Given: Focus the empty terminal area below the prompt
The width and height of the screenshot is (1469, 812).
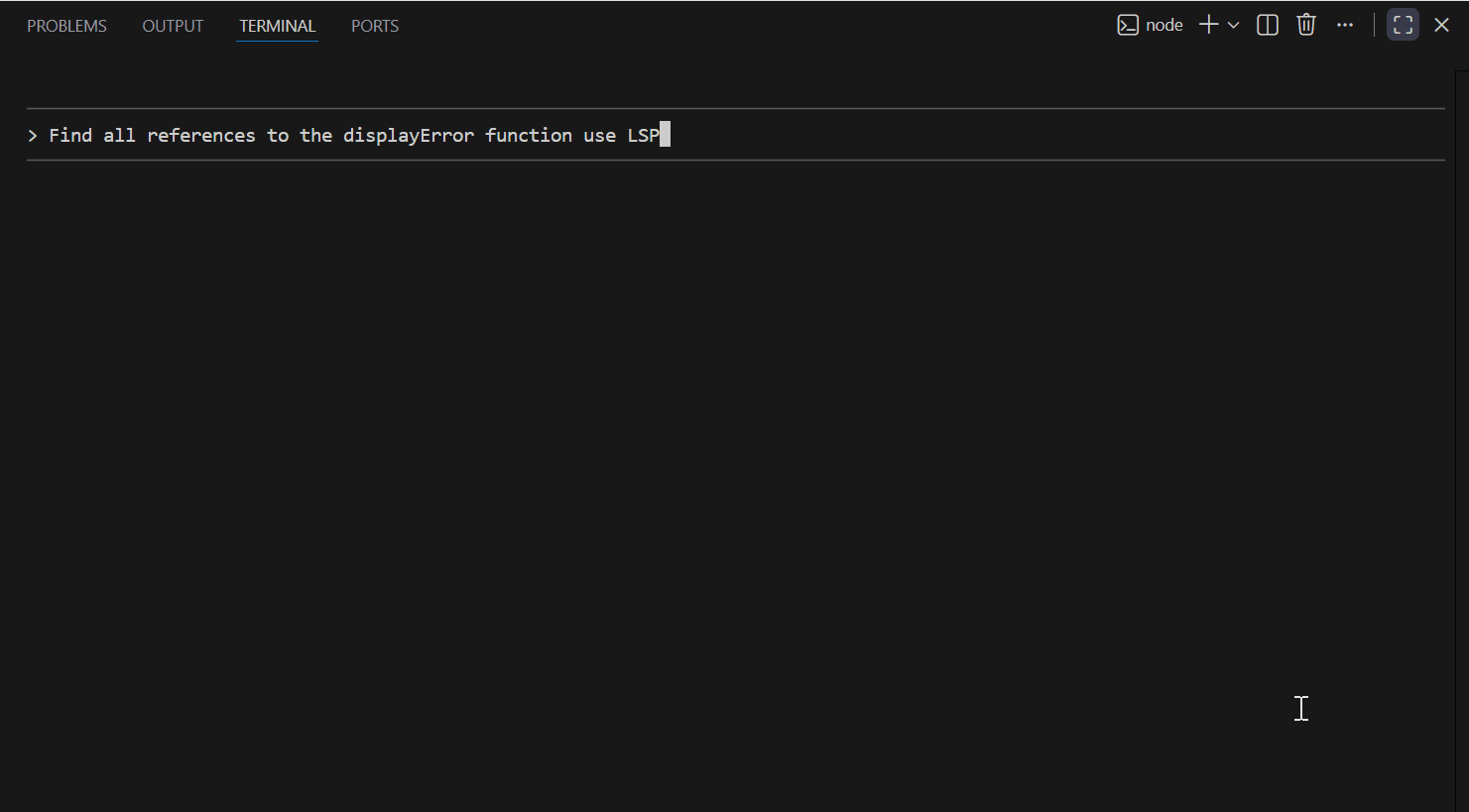Looking at the screenshot, I should point(694,446).
